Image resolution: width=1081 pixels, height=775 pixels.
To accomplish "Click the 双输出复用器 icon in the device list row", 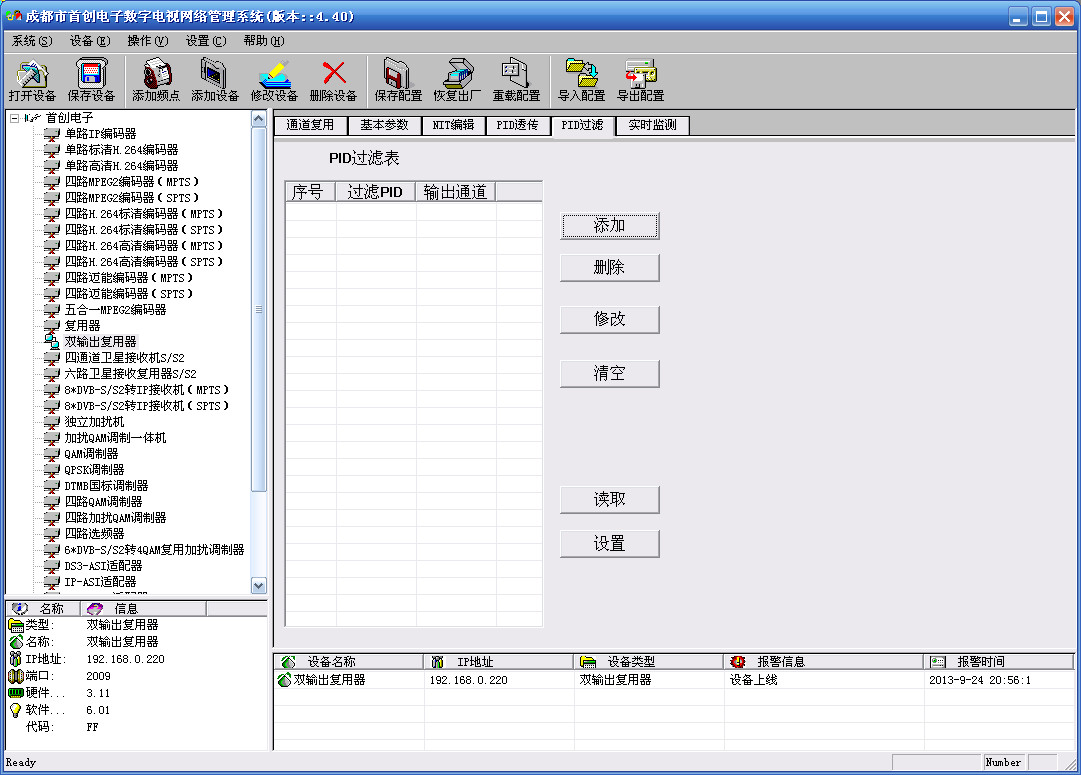I will pyautogui.click(x=284, y=680).
